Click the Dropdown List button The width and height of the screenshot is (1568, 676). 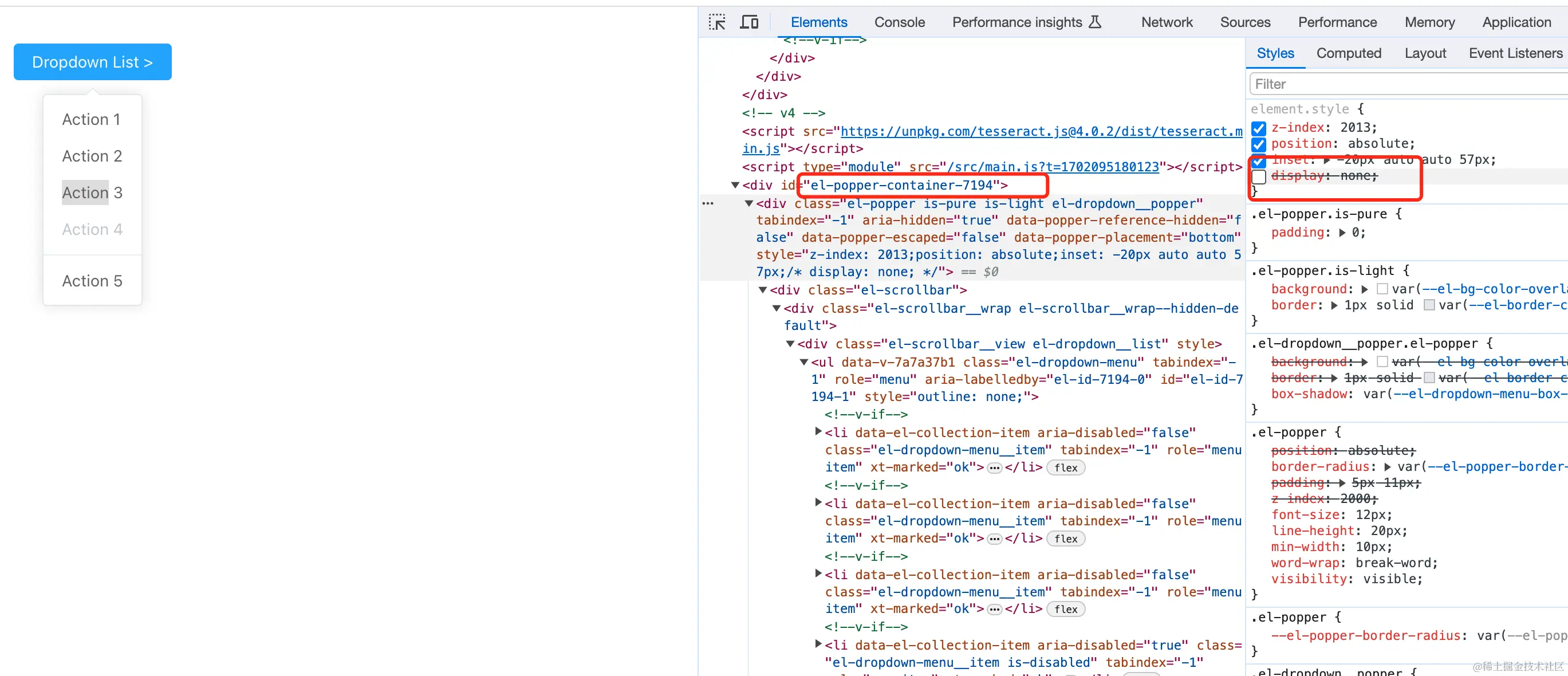(93, 62)
